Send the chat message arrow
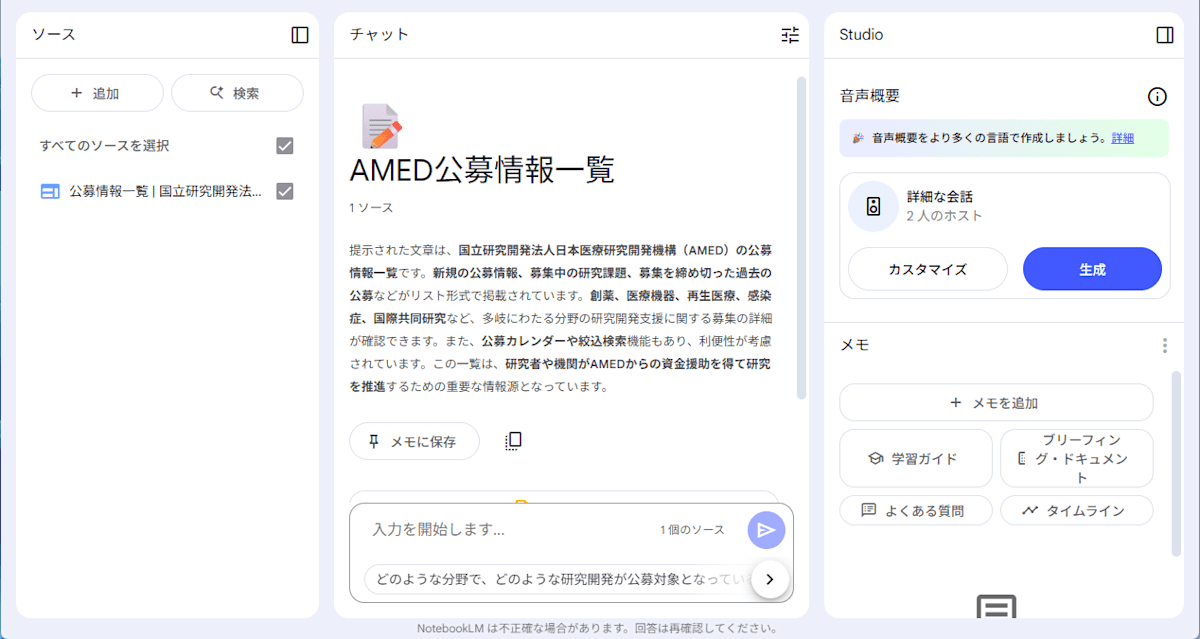 tap(766, 530)
